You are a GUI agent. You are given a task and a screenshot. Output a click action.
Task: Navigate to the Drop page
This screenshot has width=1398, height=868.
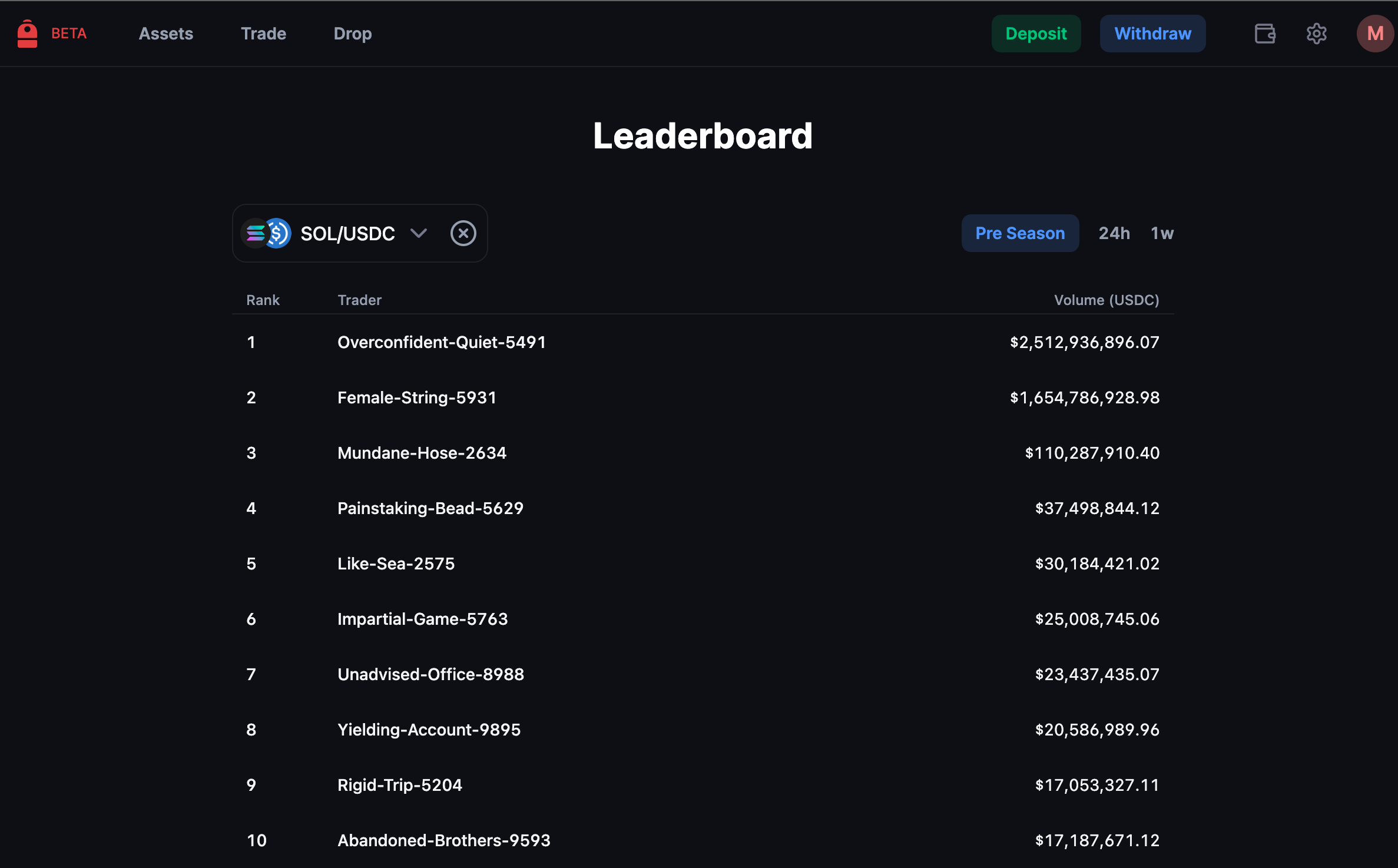click(352, 34)
